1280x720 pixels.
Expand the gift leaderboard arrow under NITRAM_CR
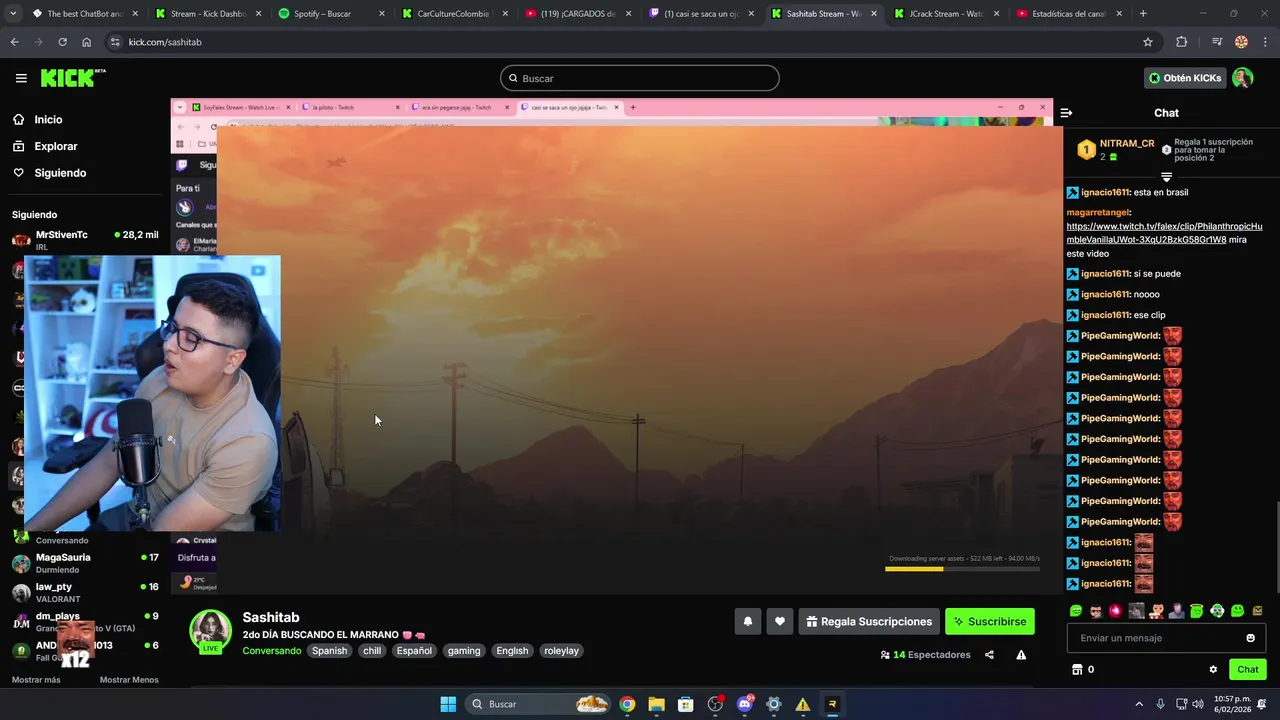1166,176
